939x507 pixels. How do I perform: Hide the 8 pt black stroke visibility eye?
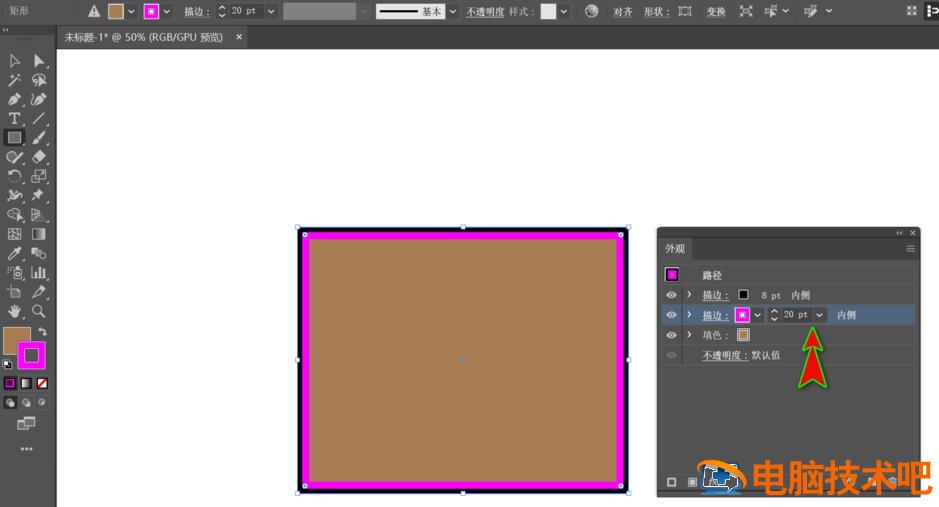coord(671,295)
